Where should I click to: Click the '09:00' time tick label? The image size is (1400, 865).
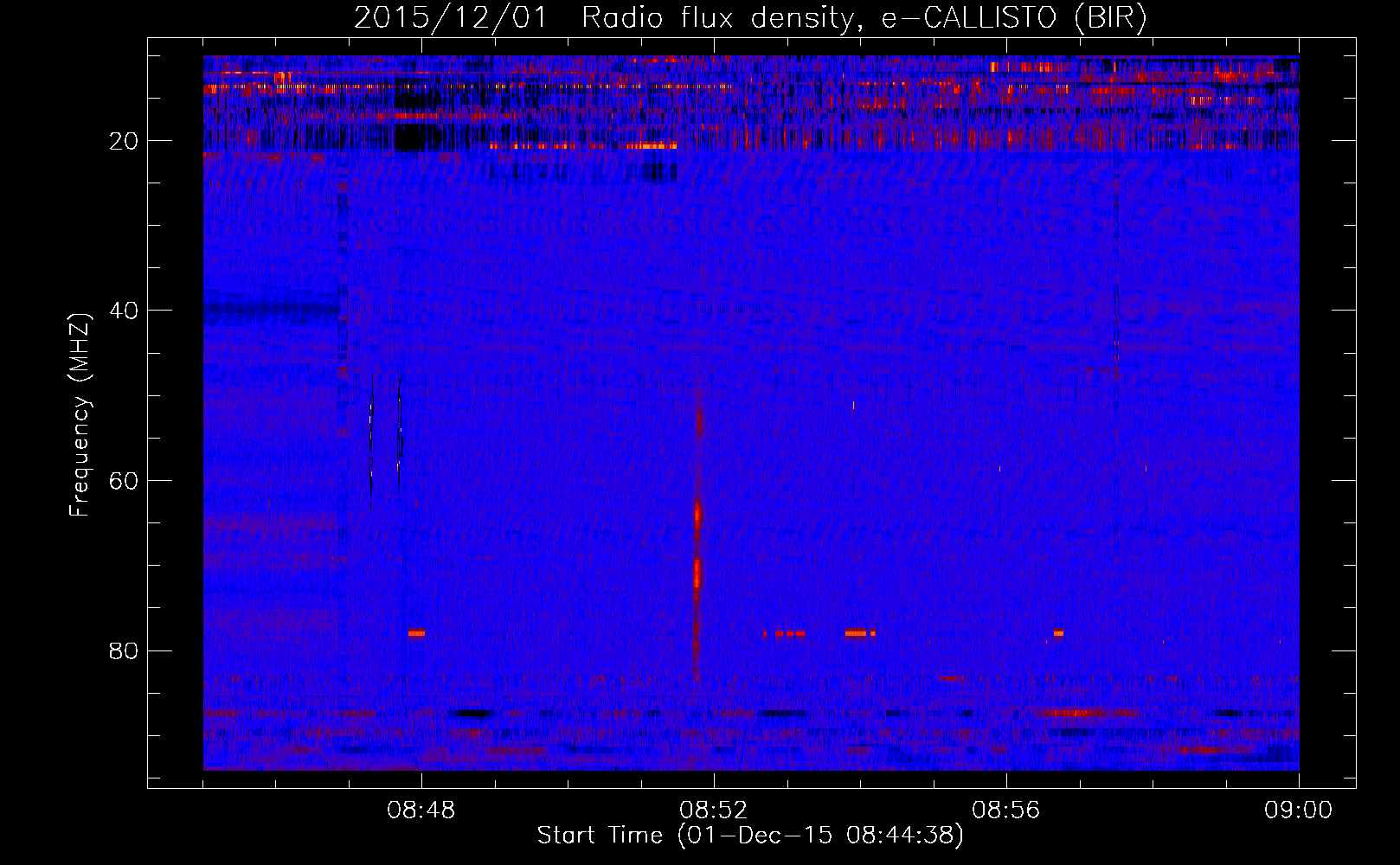coord(1298,811)
